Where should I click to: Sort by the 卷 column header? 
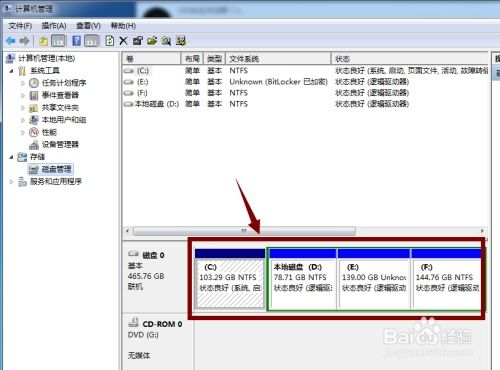pyautogui.click(x=152, y=59)
